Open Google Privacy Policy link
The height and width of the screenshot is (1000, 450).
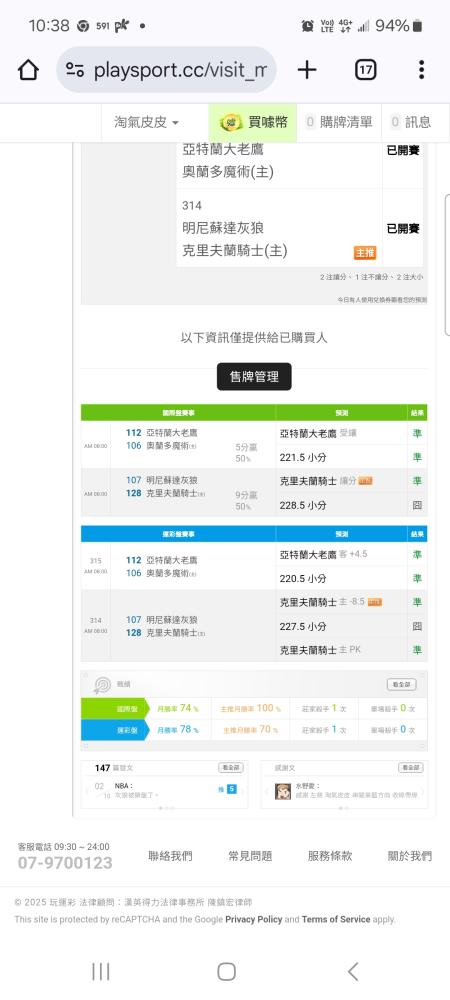pyautogui.click(x=254, y=919)
